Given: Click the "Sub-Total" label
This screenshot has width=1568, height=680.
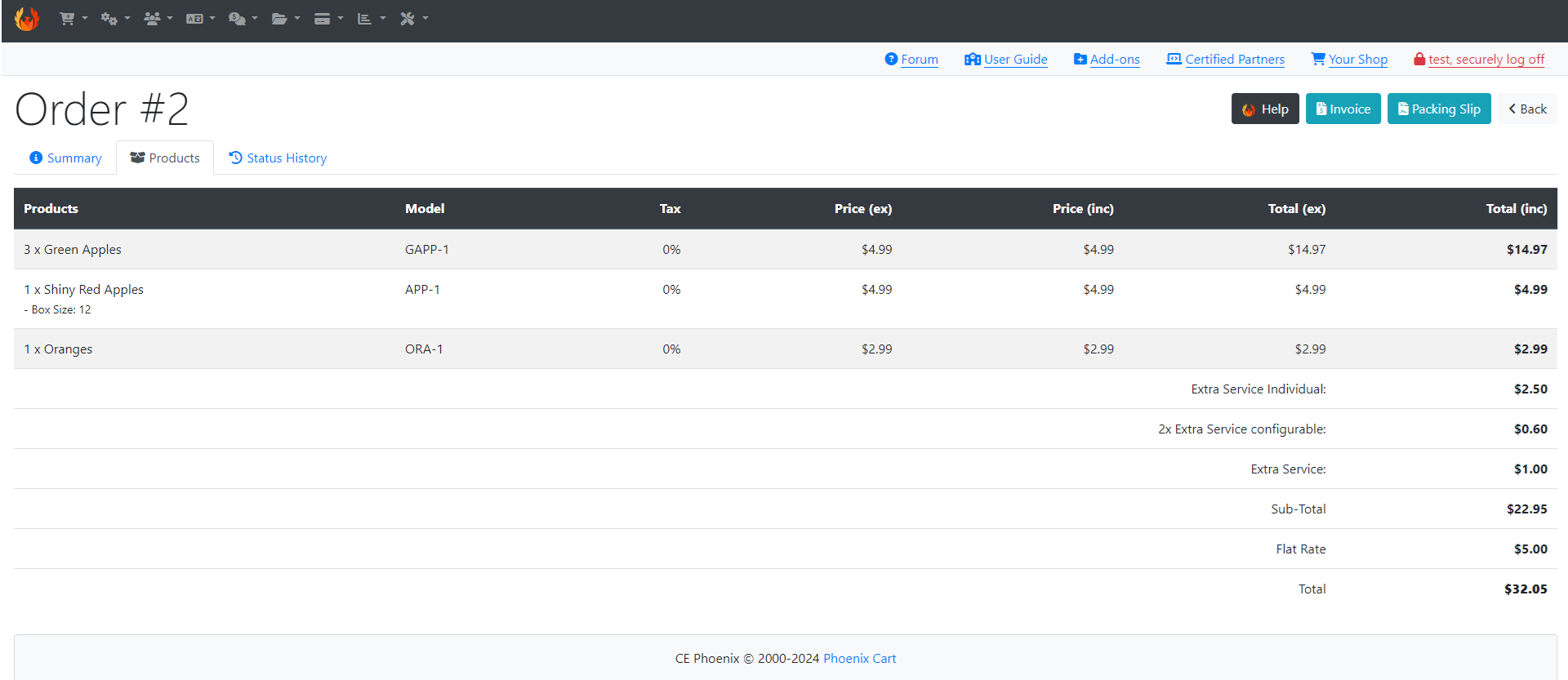Looking at the screenshot, I should coord(1298,509).
